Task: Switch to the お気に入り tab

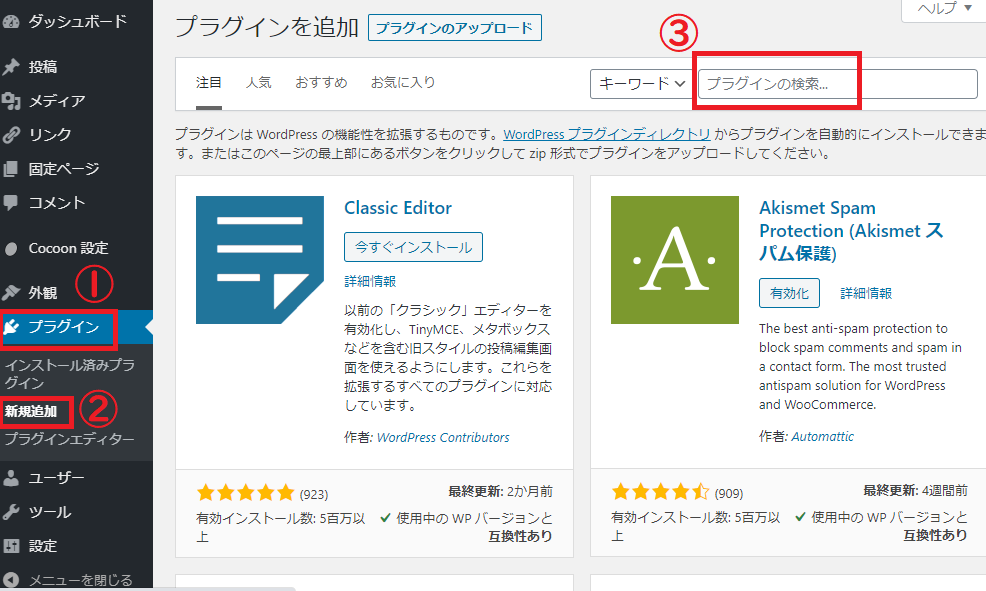Action: [403, 82]
